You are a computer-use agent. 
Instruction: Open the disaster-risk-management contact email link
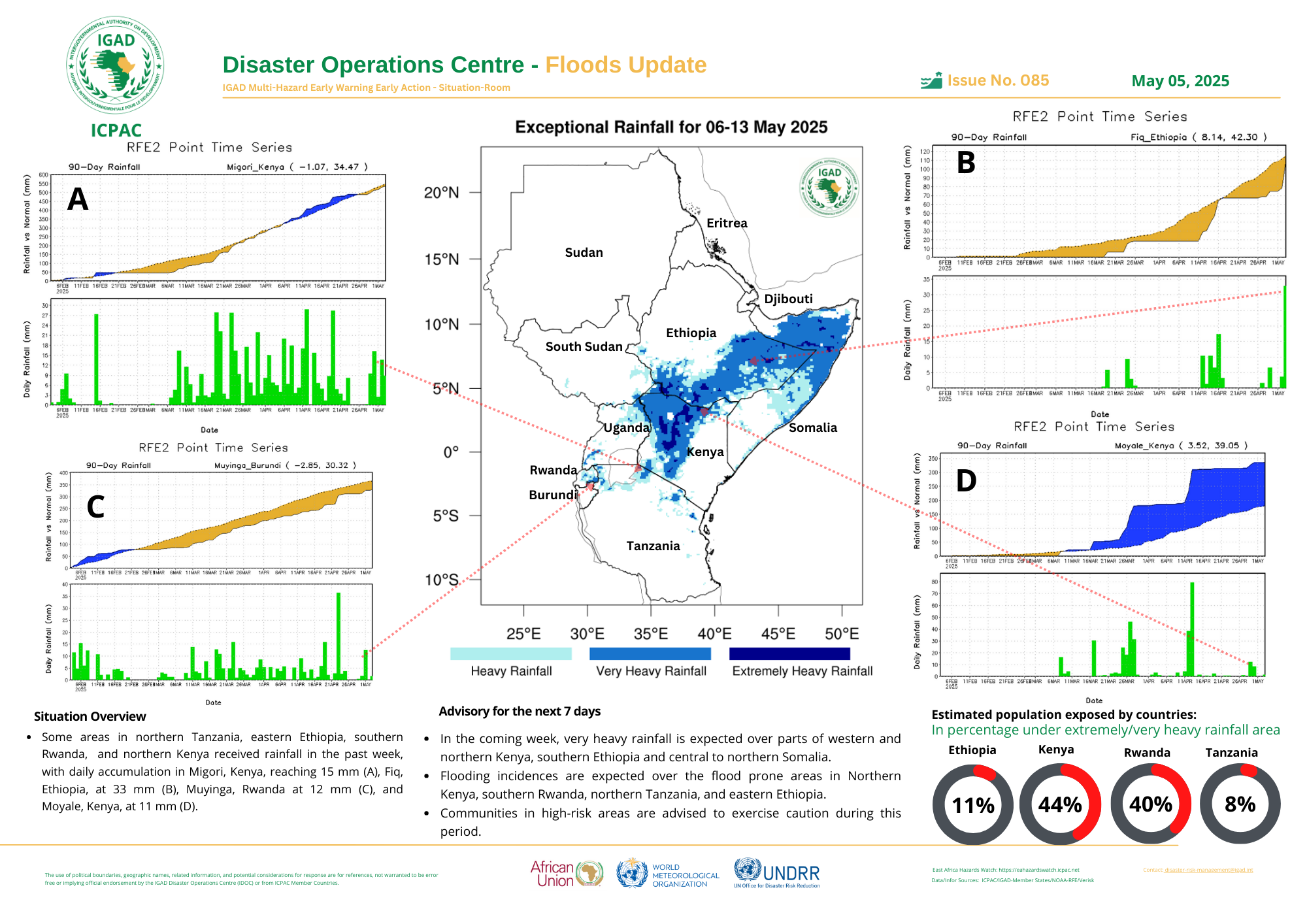(1208, 870)
